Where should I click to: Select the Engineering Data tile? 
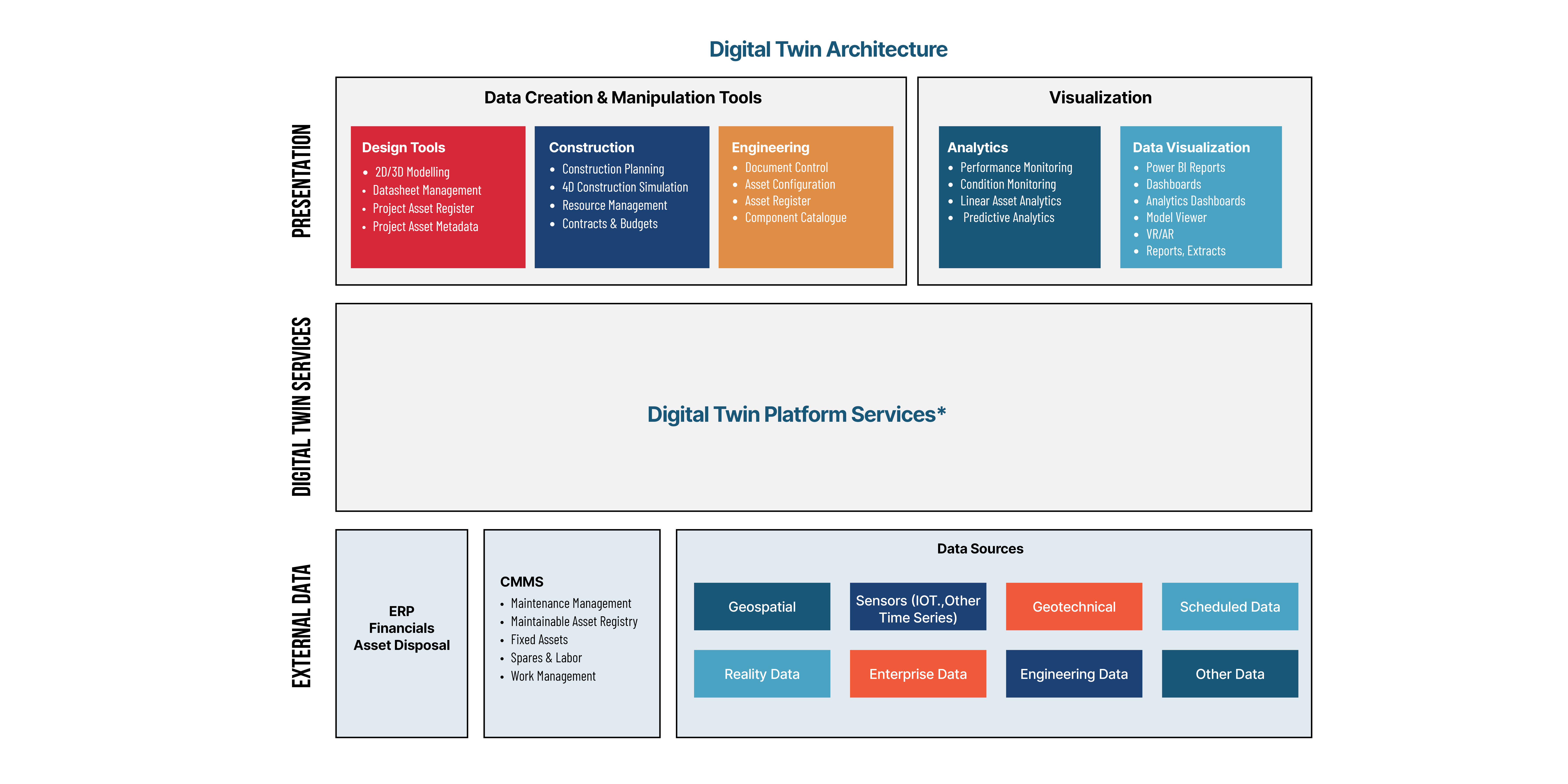click(1074, 674)
